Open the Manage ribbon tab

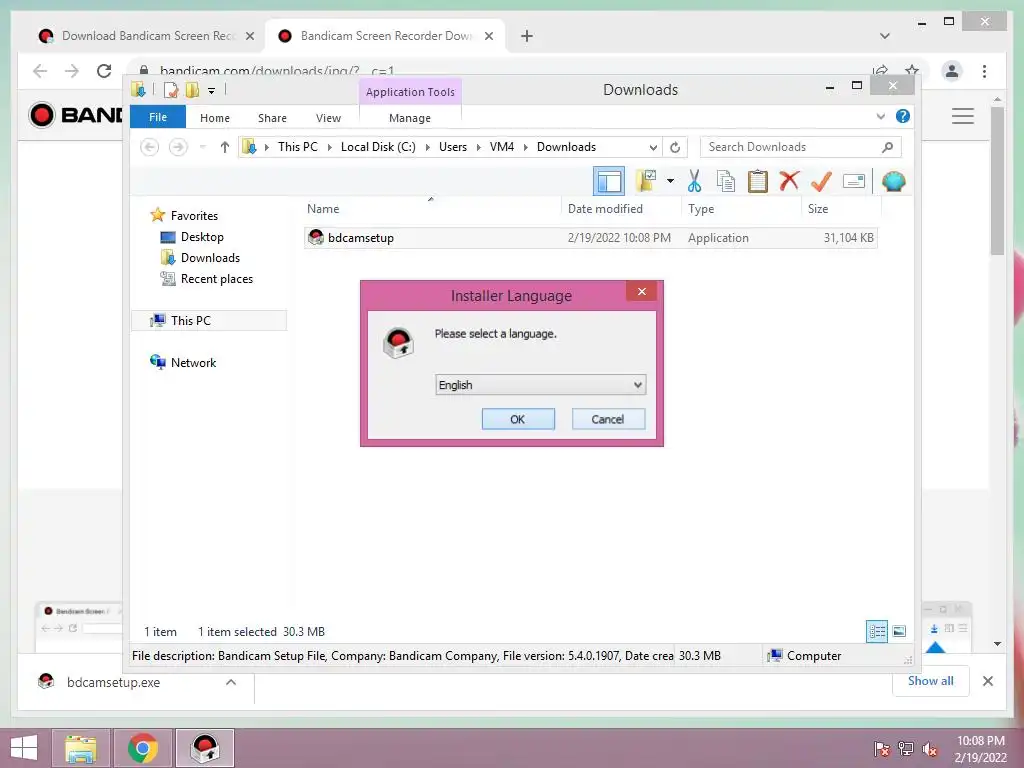(x=410, y=118)
